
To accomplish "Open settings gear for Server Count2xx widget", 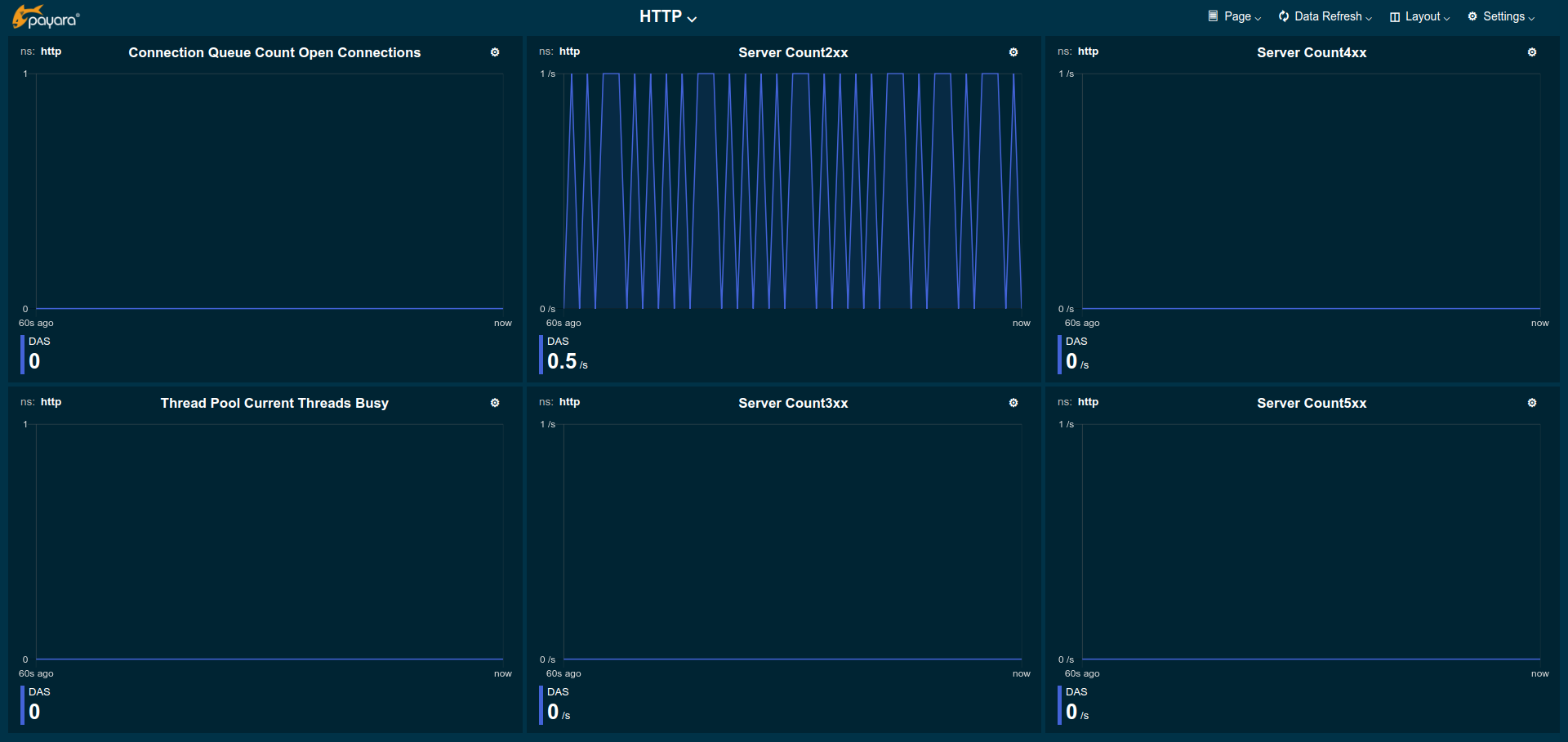I will pyautogui.click(x=1013, y=52).
